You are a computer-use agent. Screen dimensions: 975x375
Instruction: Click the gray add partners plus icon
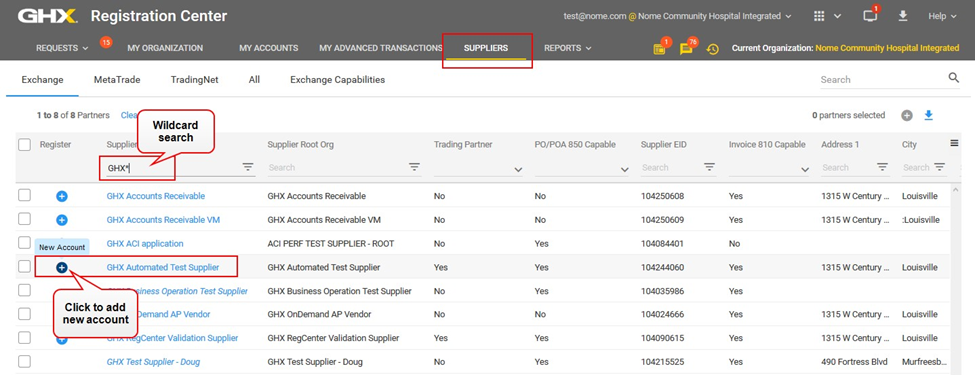907,115
